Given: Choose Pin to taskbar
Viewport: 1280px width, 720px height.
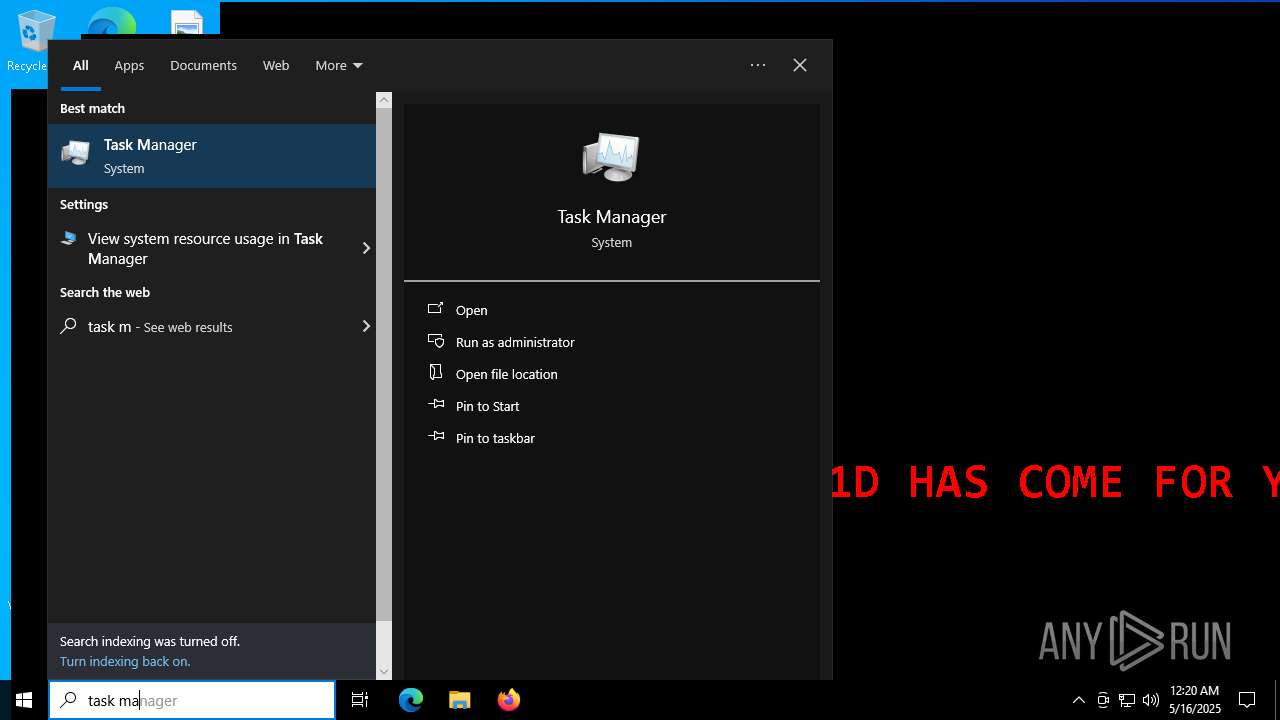Looking at the screenshot, I should (495, 438).
